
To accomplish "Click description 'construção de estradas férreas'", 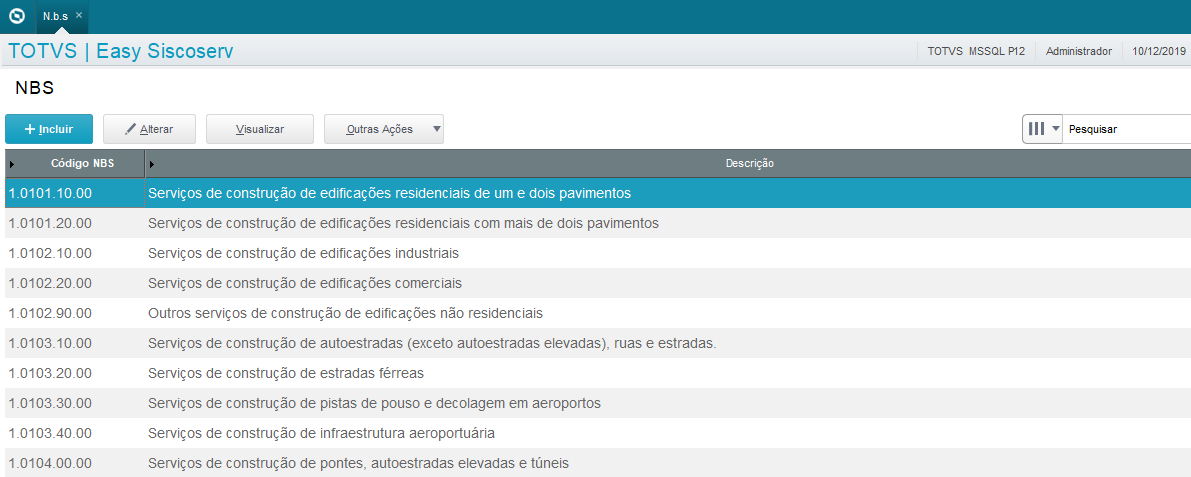I will click(325, 373).
